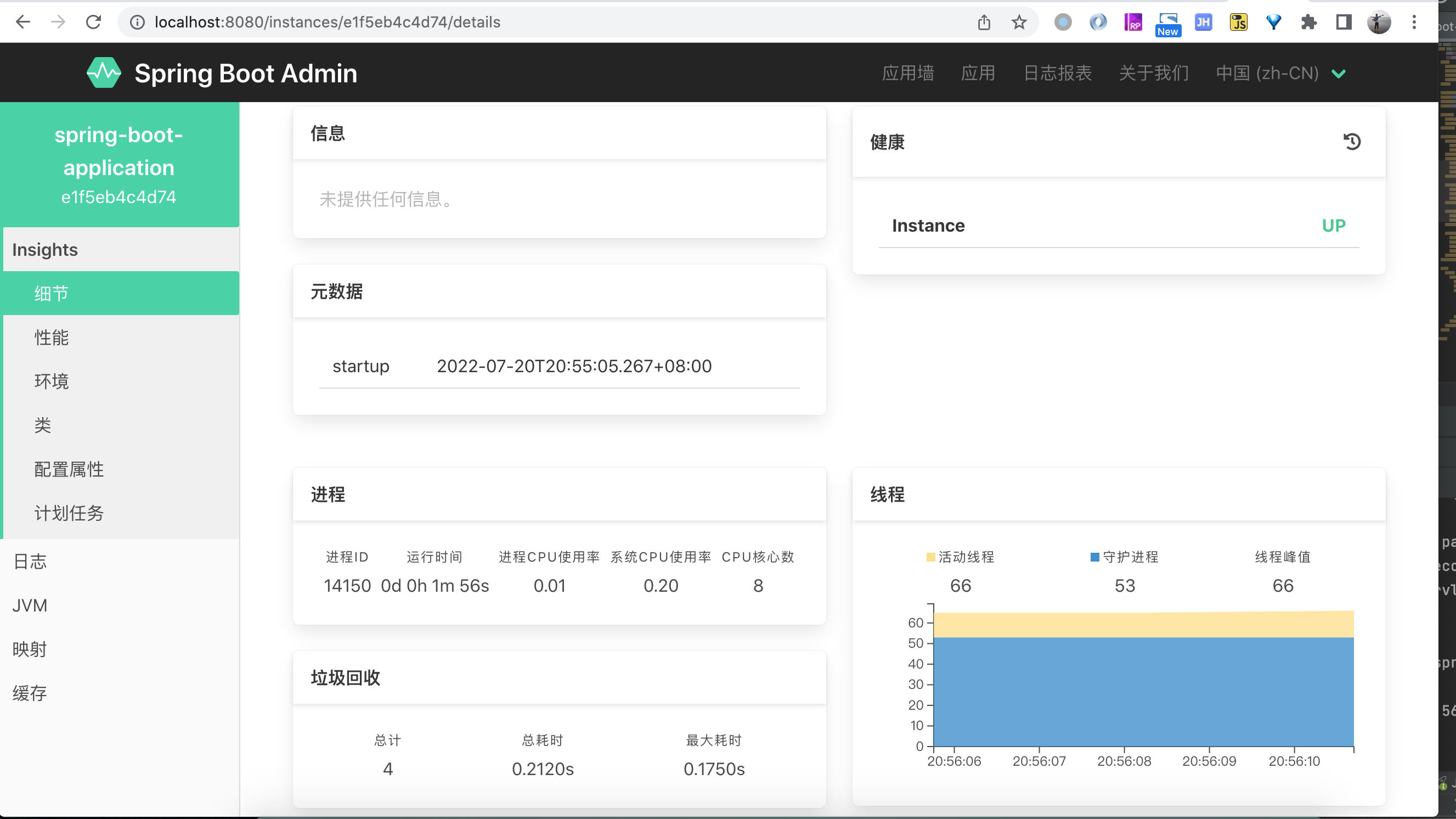
Task: Click the browser forward arrow
Action: [x=58, y=22]
